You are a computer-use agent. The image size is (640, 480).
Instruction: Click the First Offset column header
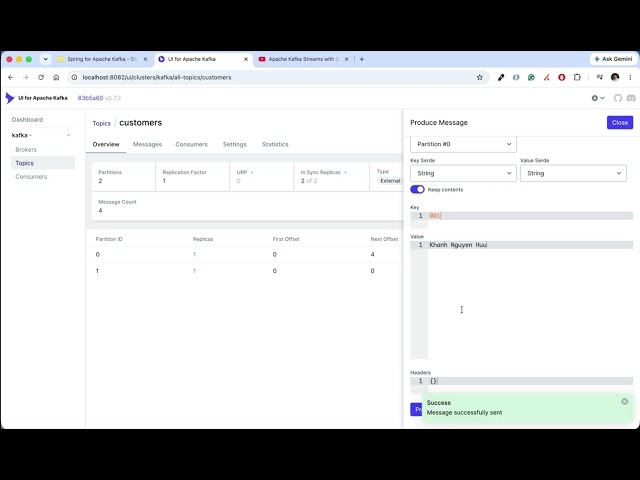point(286,239)
